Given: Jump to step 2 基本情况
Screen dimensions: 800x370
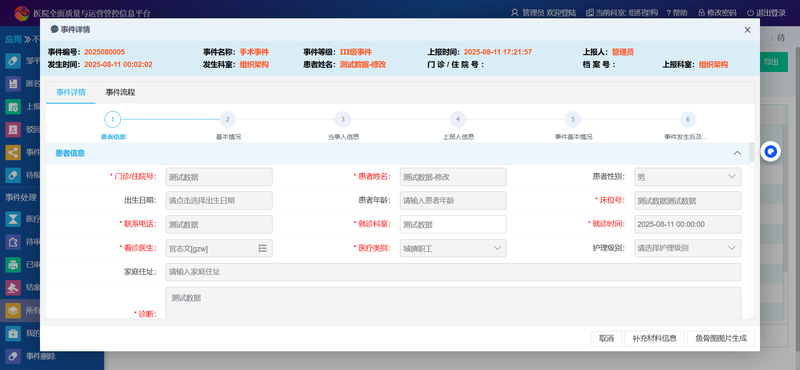Looking at the screenshot, I should pyautogui.click(x=228, y=119).
